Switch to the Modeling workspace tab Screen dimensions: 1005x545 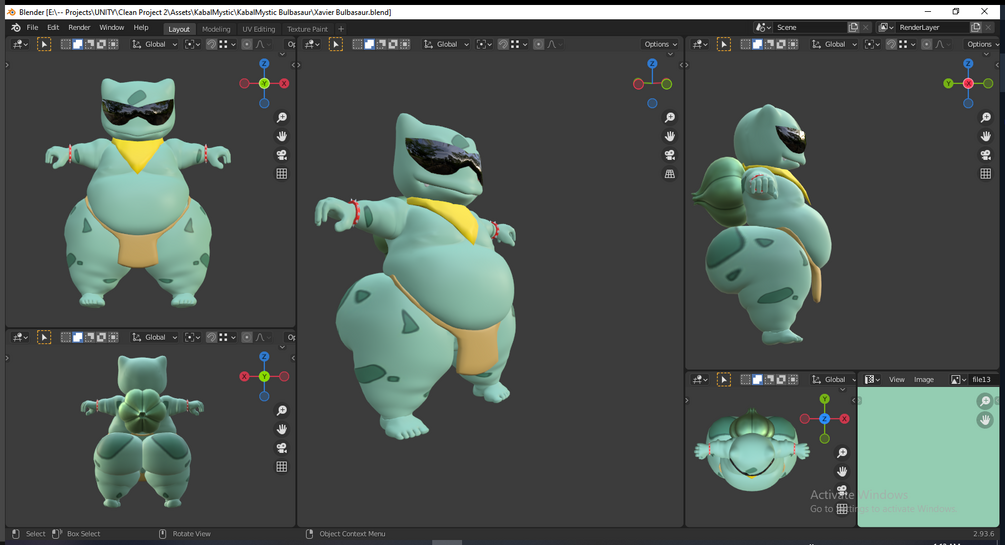[216, 29]
